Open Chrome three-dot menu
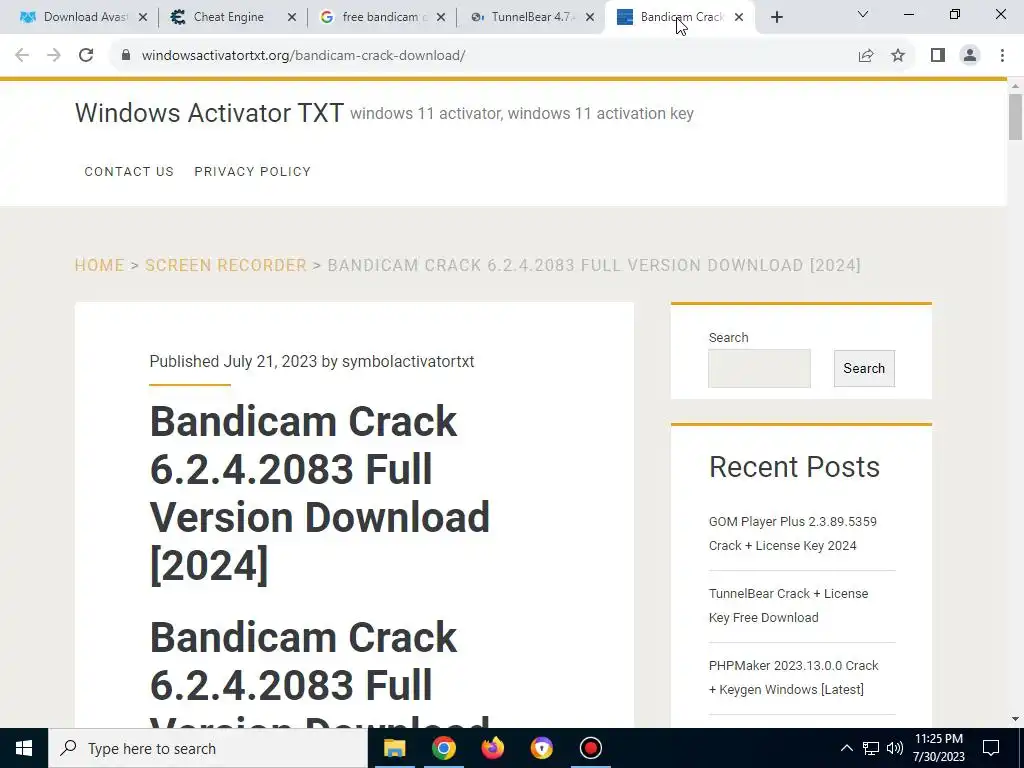 tap(1002, 56)
